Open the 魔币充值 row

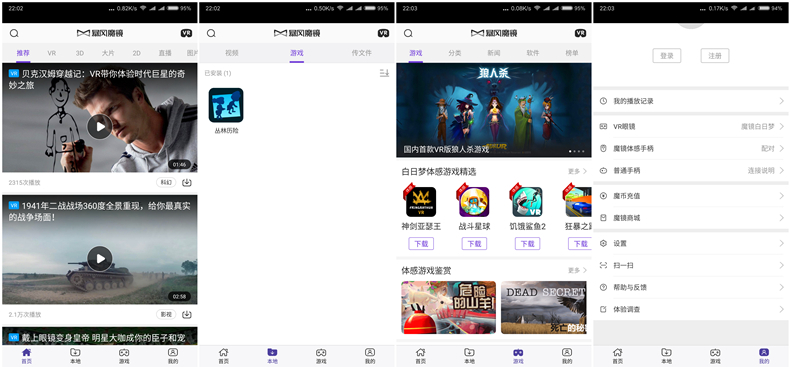coord(691,196)
